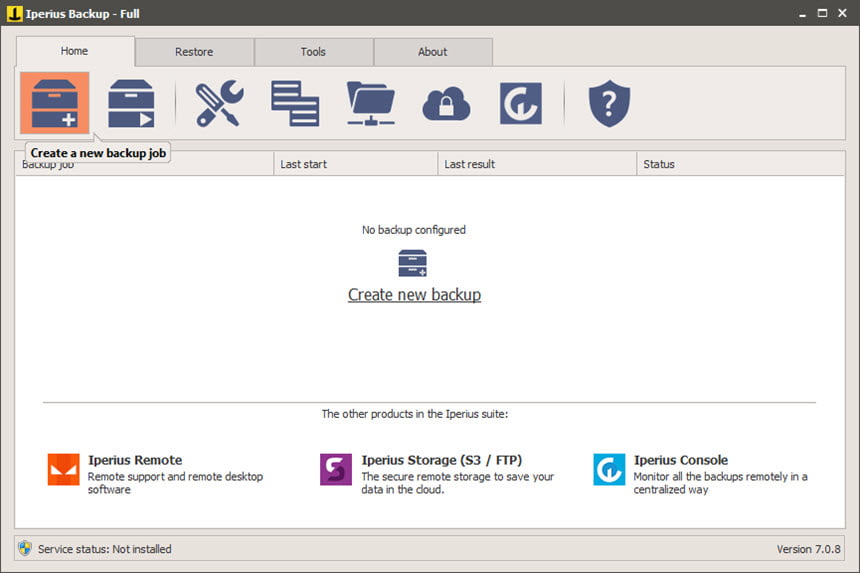This screenshot has width=860, height=573.
Task: Click the Iperius Console toolbar icon
Action: pos(520,103)
